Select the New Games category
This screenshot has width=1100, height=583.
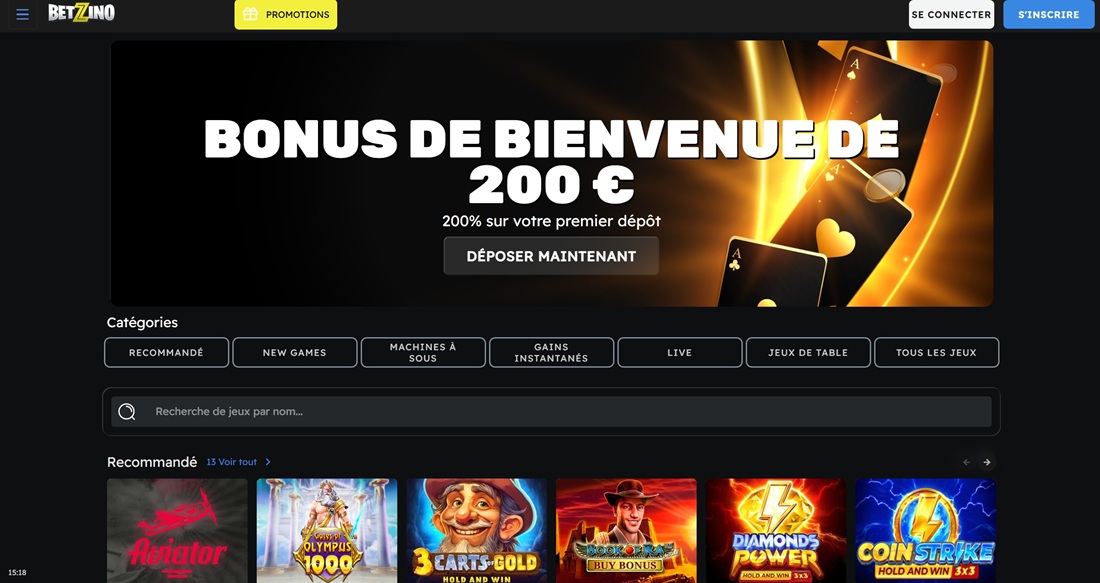295,352
